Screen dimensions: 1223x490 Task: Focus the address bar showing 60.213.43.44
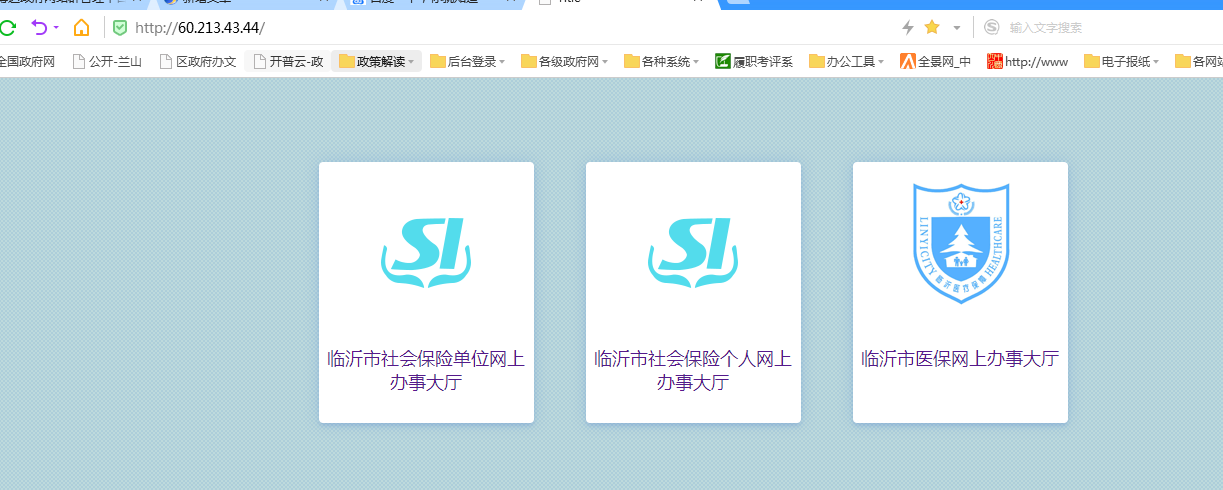tap(500, 27)
